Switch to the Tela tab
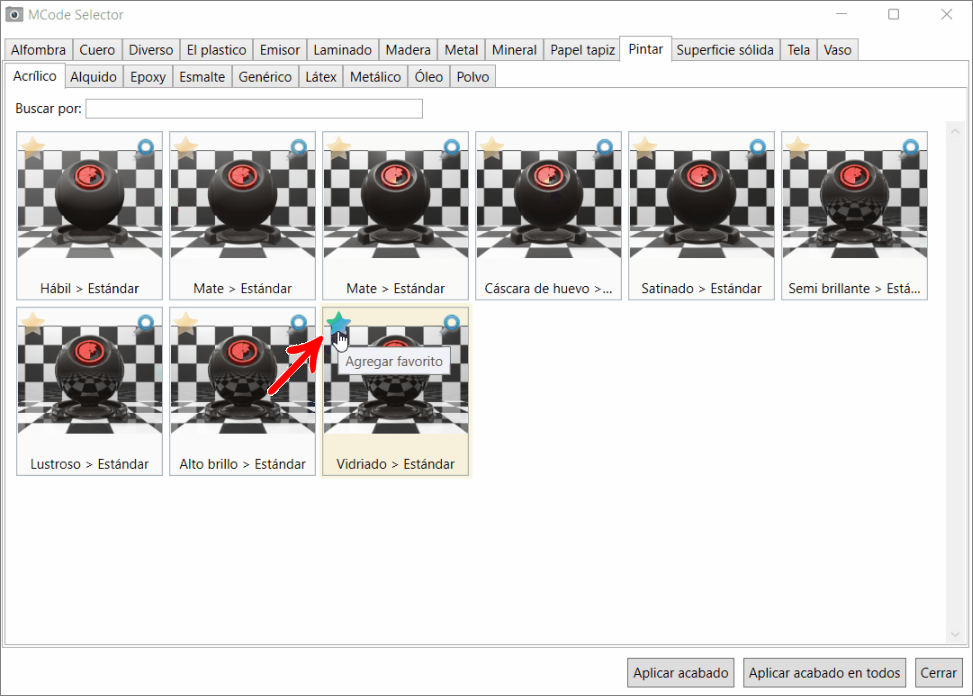The height and width of the screenshot is (696, 973). pyautogui.click(x=799, y=50)
